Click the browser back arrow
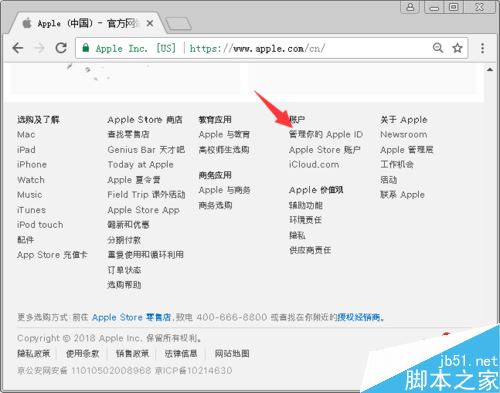500x393 pixels. 18,48
